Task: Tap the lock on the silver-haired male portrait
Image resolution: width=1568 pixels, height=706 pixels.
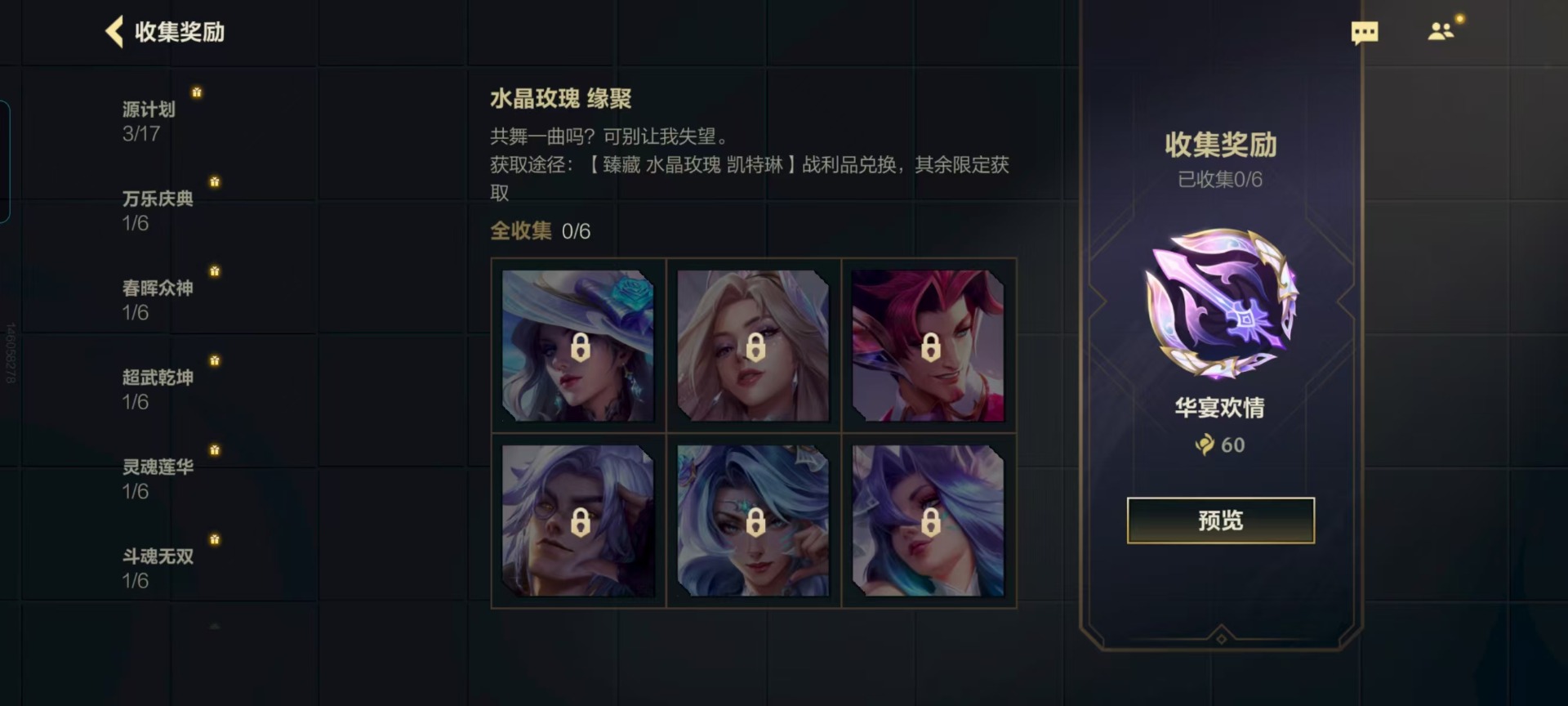Action: pyautogui.click(x=581, y=522)
